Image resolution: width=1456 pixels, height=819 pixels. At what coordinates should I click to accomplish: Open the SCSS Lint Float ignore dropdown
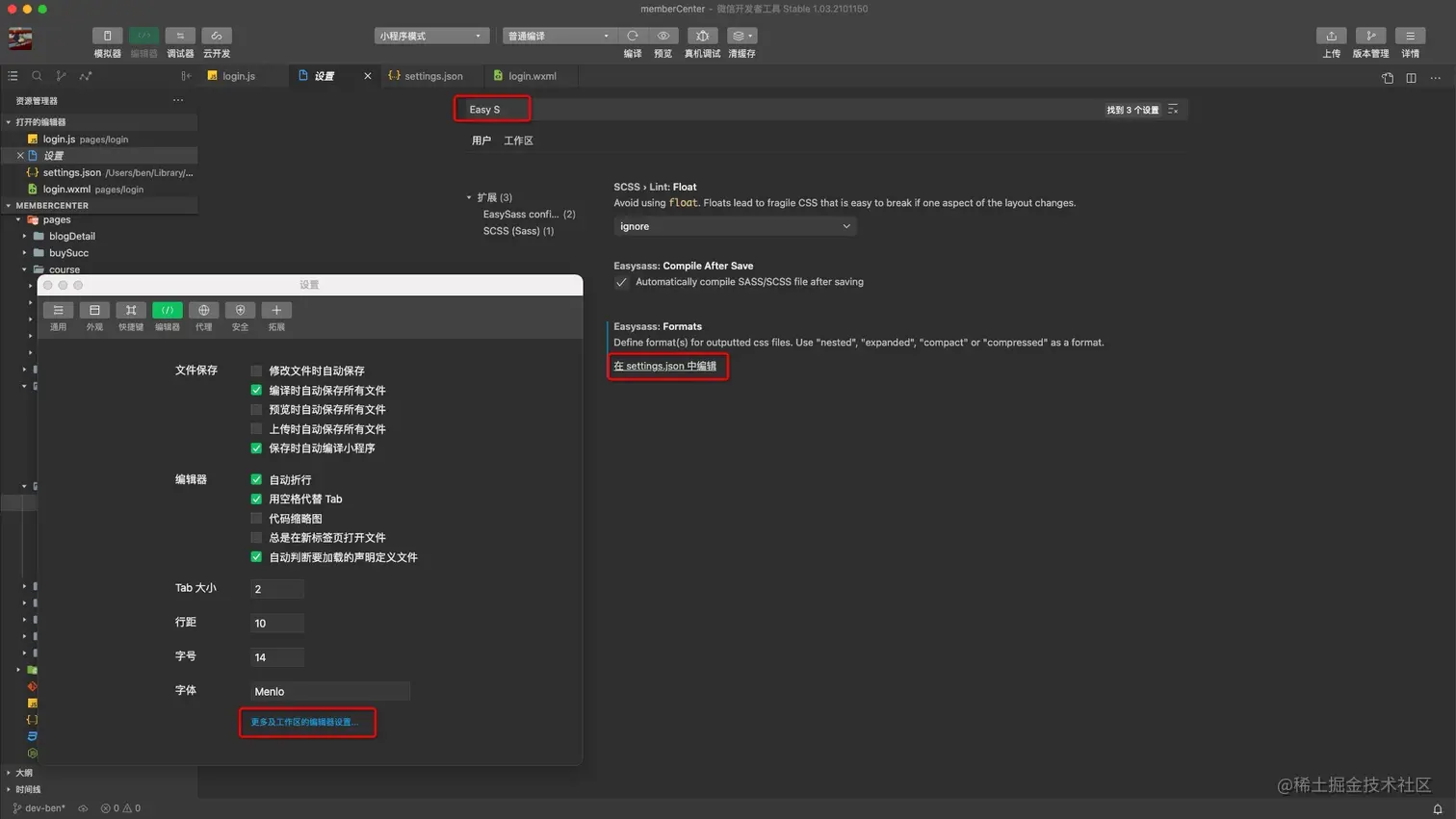click(735, 226)
